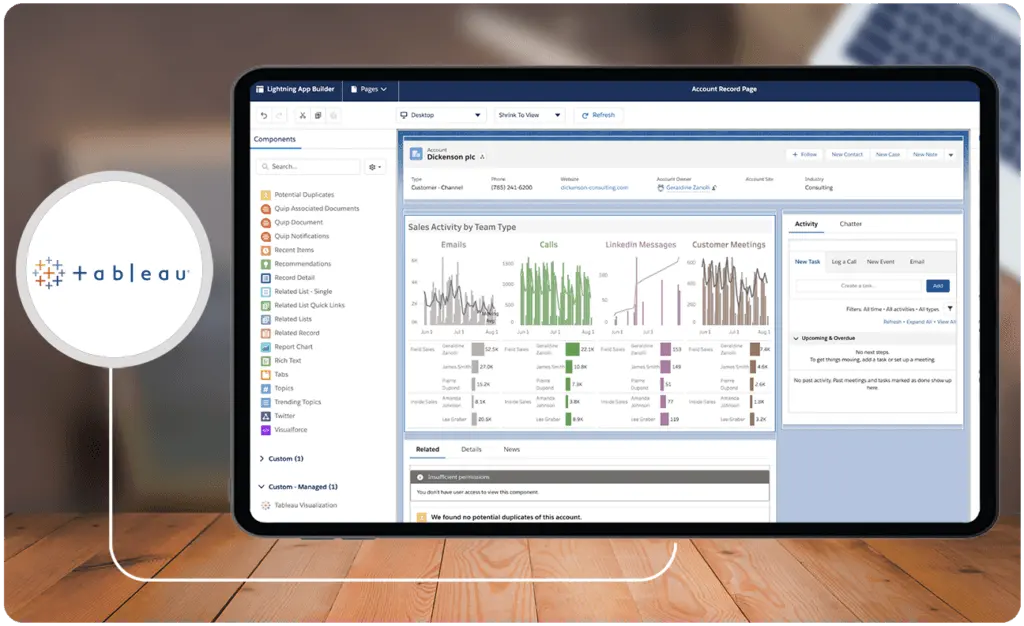The width and height of the screenshot is (1024, 626).
Task: Select the Report Chart component icon
Action: (266, 347)
